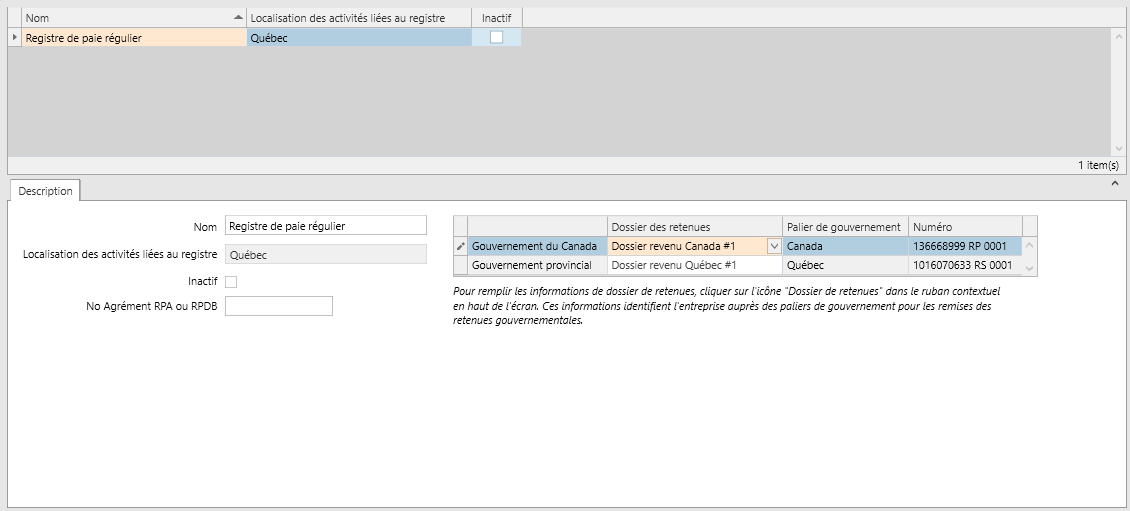Select the 'Gouvernement du Canada' row cell
The image size is (1130, 511).
point(538,246)
